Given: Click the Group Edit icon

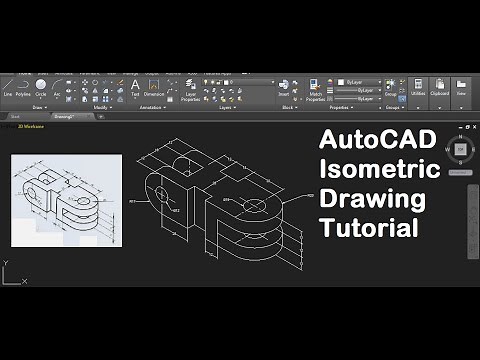Looking at the screenshot, I should point(402,90).
